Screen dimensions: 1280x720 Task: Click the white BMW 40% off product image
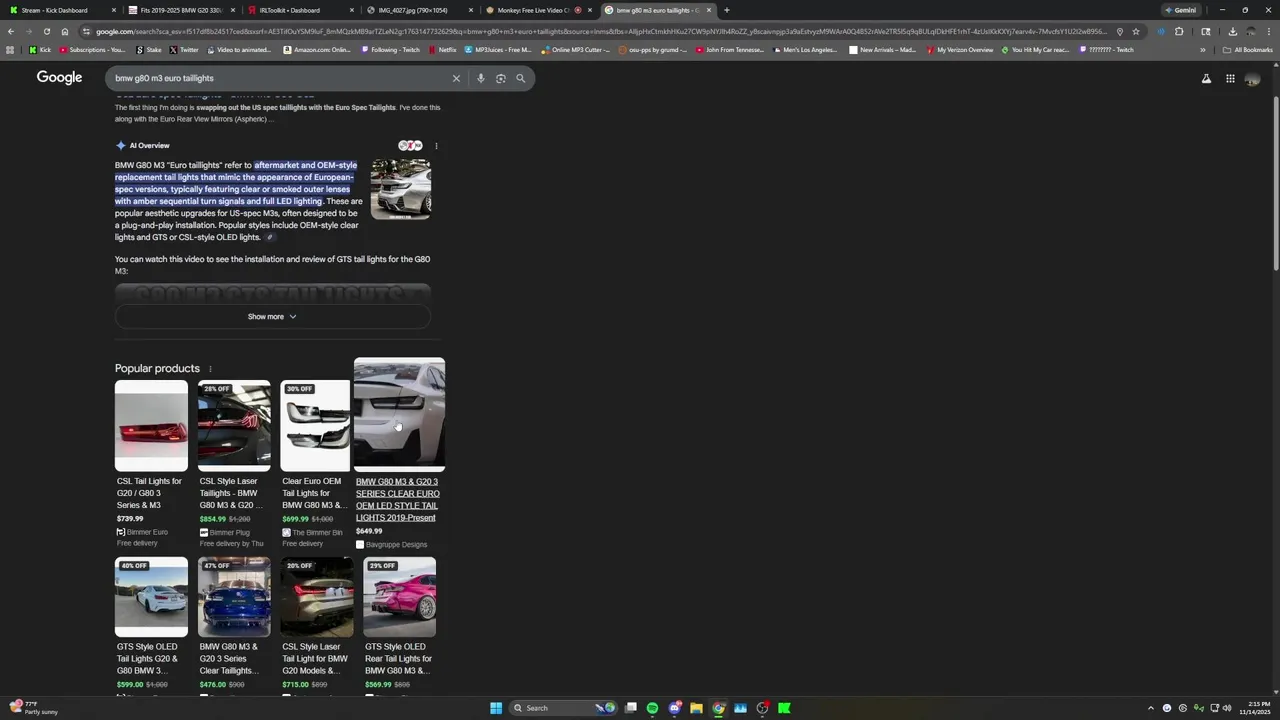point(151,597)
